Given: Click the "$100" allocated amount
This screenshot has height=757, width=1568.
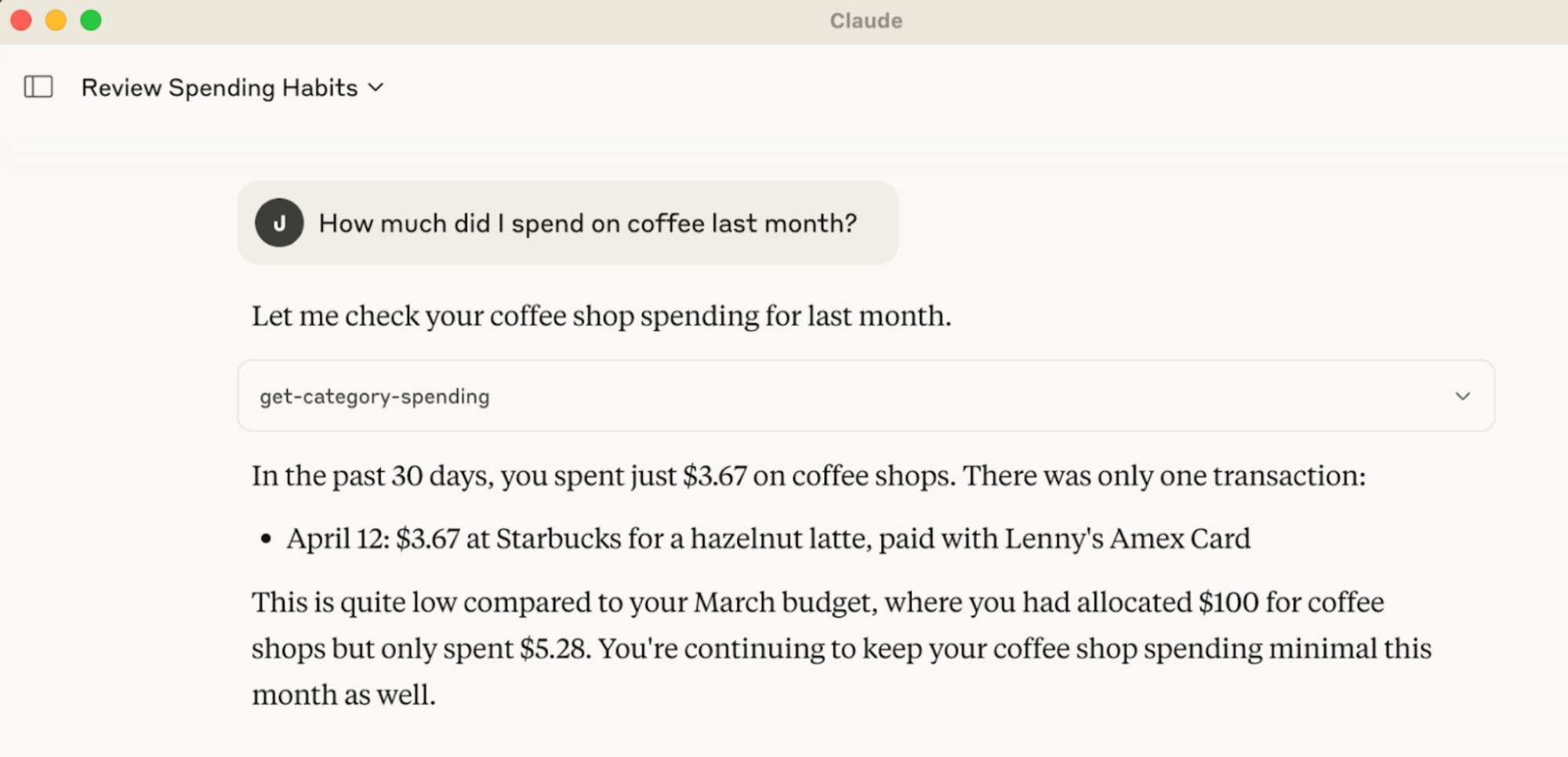Looking at the screenshot, I should coord(1228,603).
